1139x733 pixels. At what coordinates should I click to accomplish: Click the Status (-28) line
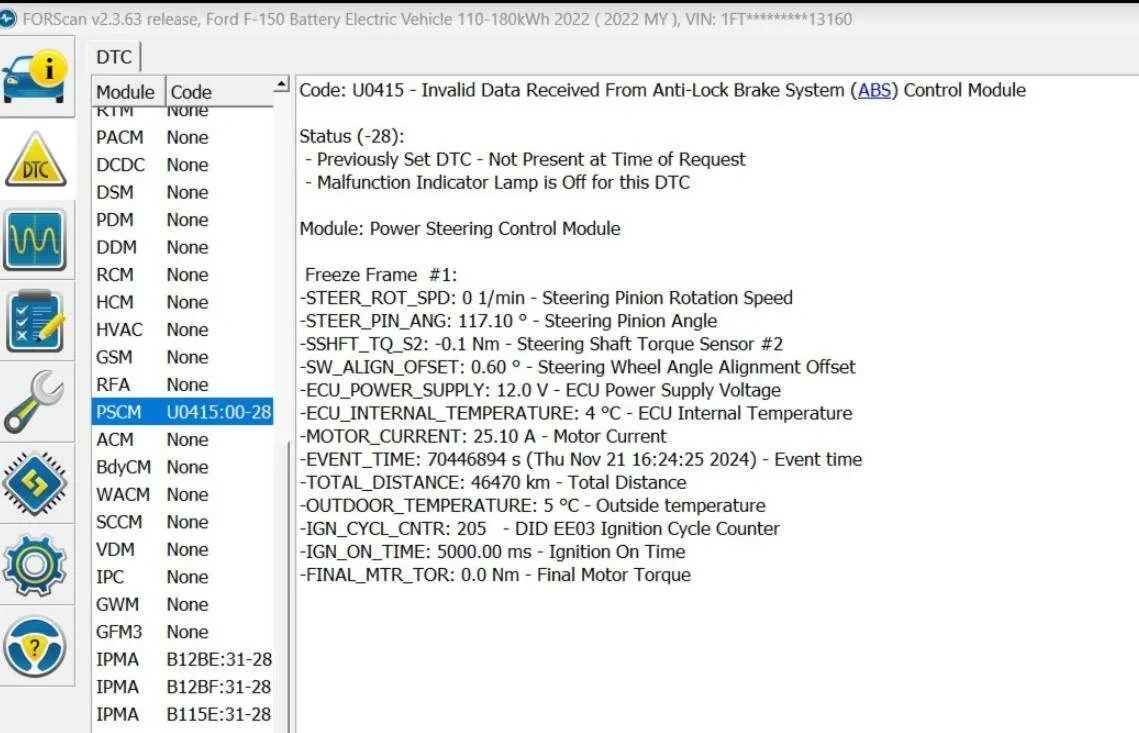coord(352,137)
